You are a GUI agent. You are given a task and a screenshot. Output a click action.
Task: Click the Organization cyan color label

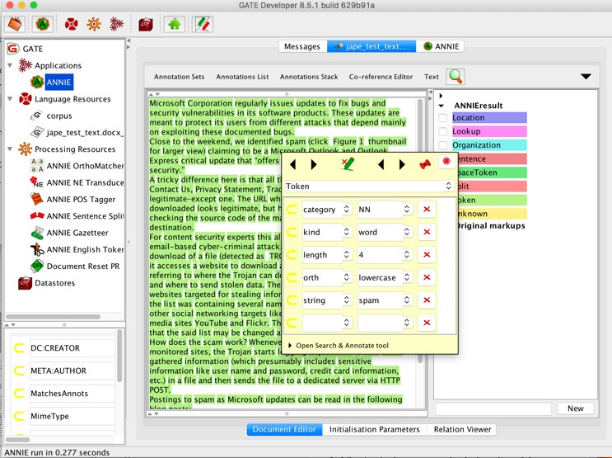point(489,145)
